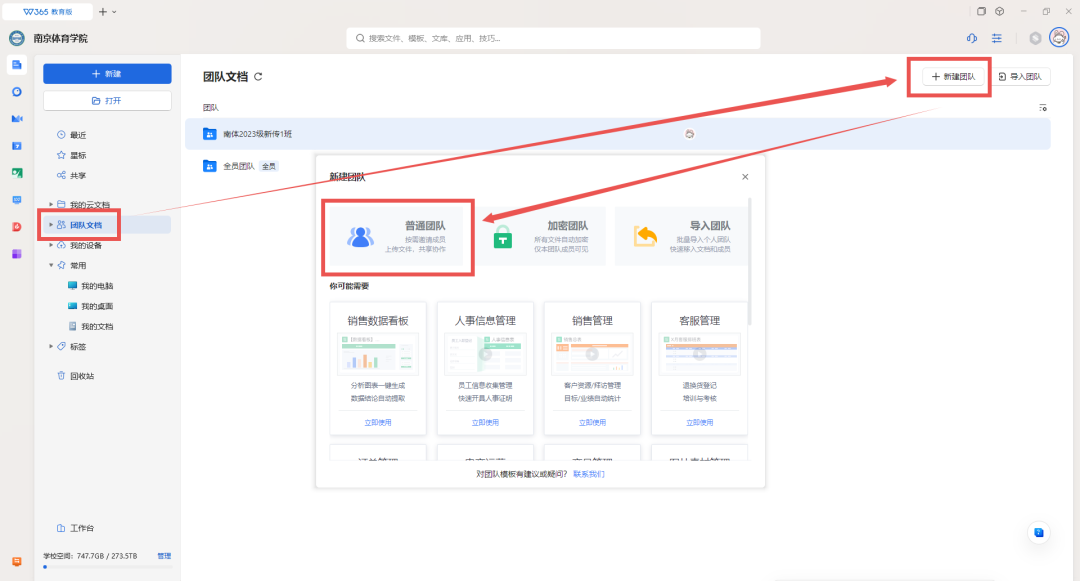Click 立即使用 under 客服管理
1080x581 pixels.
click(699, 422)
